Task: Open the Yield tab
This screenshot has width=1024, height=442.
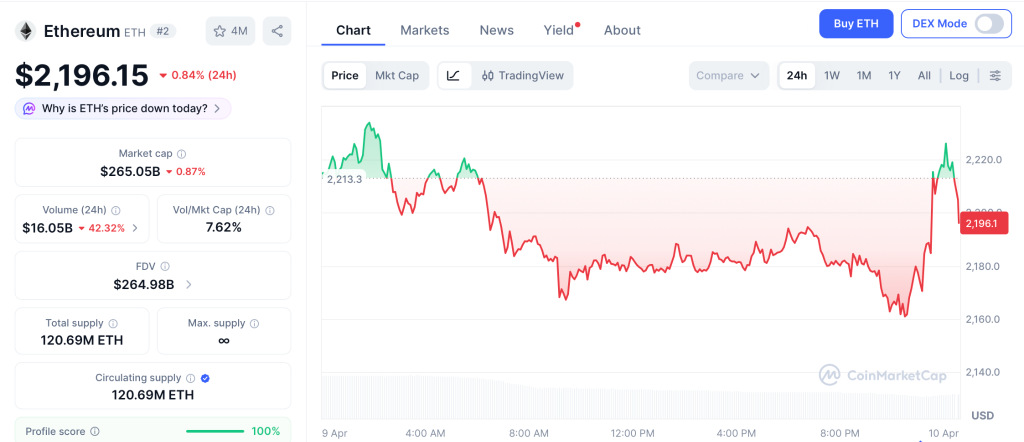Action: pos(558,30)
